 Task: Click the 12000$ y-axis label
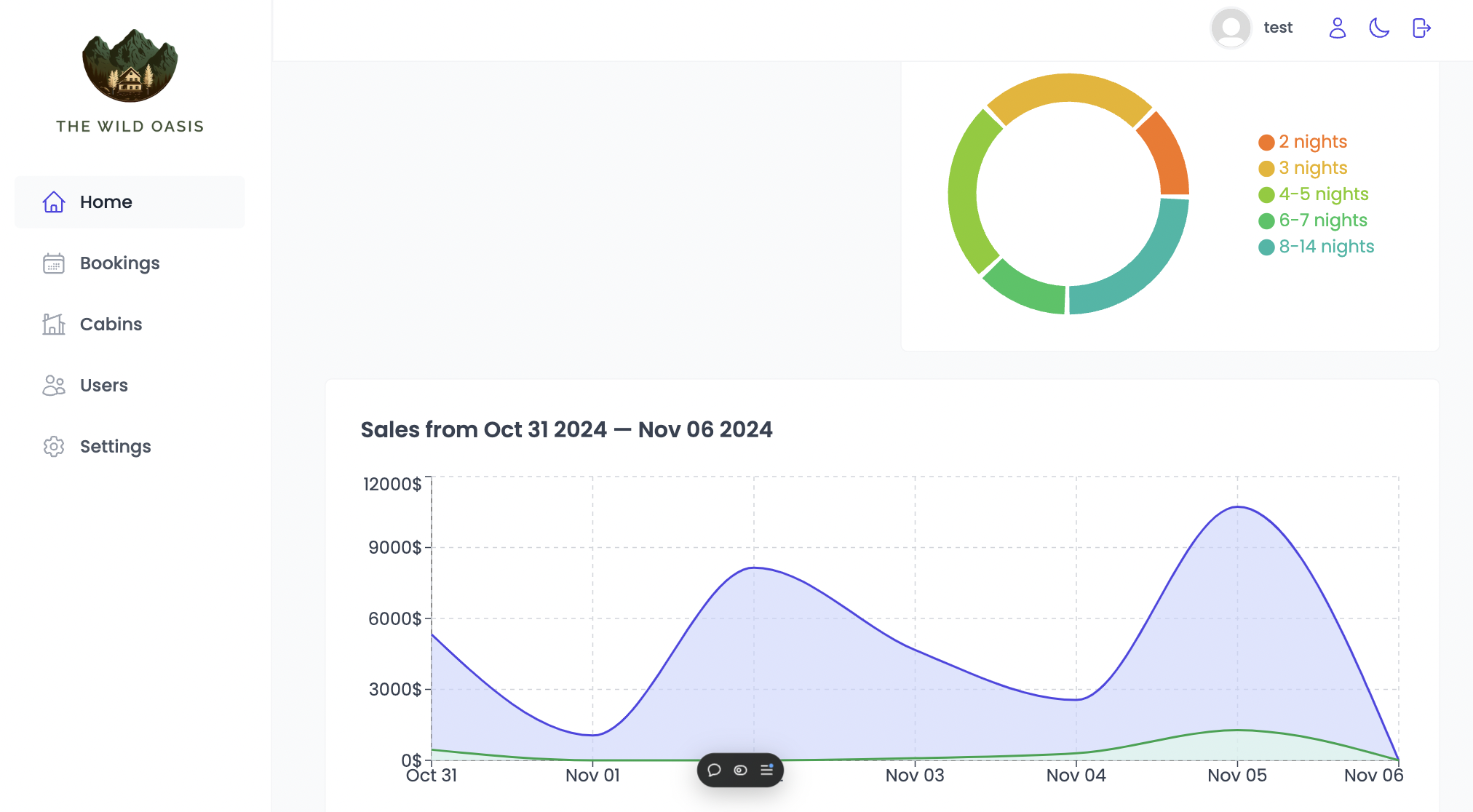click(392, 484)
